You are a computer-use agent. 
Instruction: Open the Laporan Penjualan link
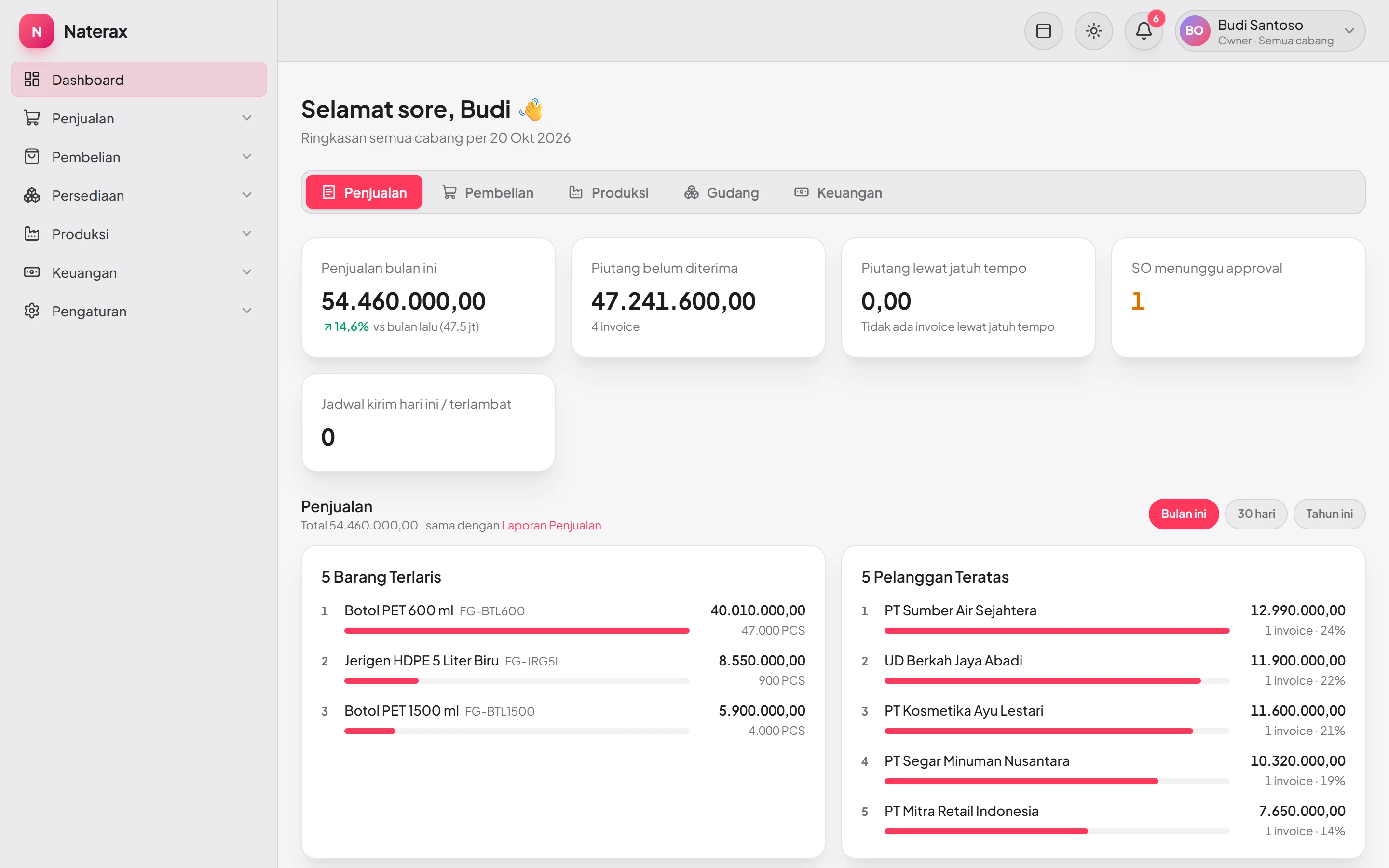551,525
